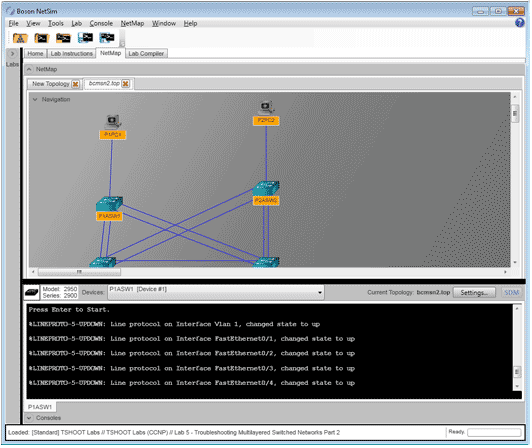Image resolution: width=532 pixels, height=448 pixels.
Task: Close the New Topology tab
Action: coord(76,84)
